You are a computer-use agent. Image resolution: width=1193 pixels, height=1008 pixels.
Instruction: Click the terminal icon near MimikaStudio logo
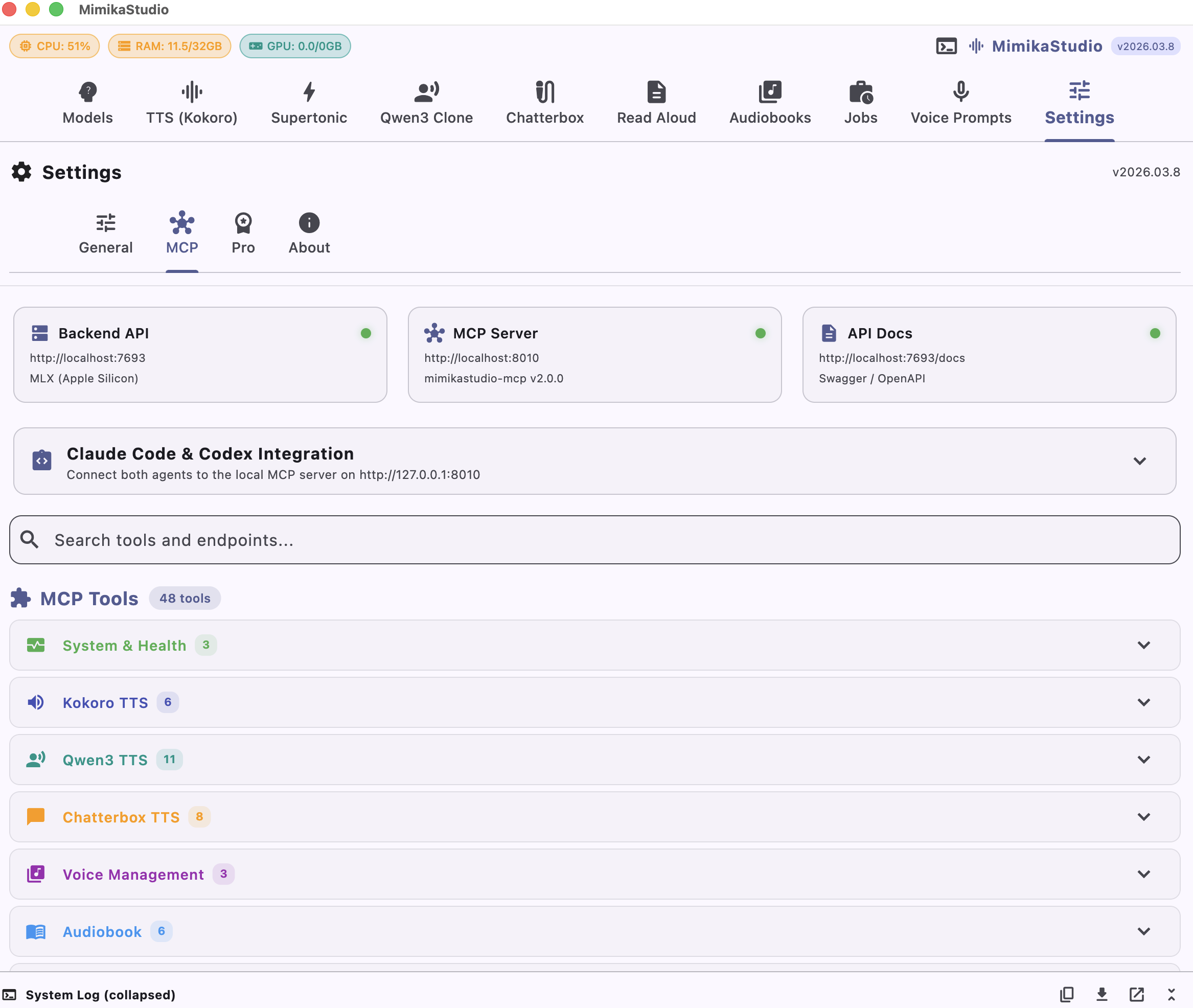[946, 47]
